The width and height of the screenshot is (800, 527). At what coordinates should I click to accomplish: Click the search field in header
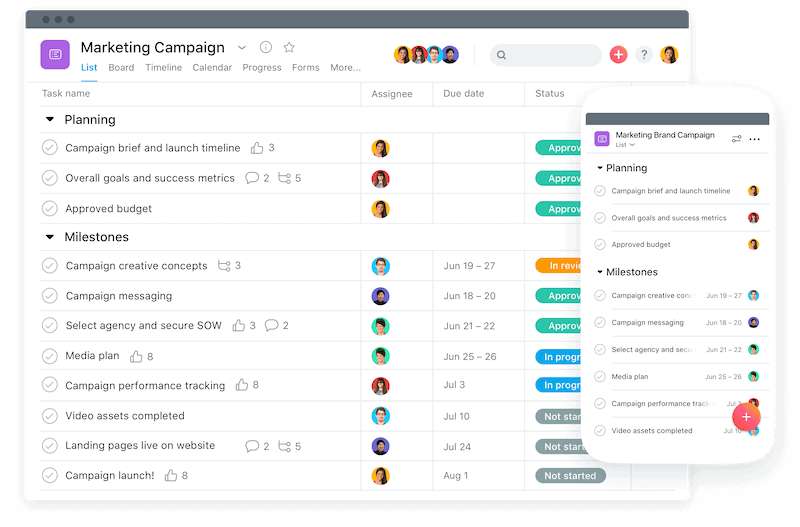(545, 55)
